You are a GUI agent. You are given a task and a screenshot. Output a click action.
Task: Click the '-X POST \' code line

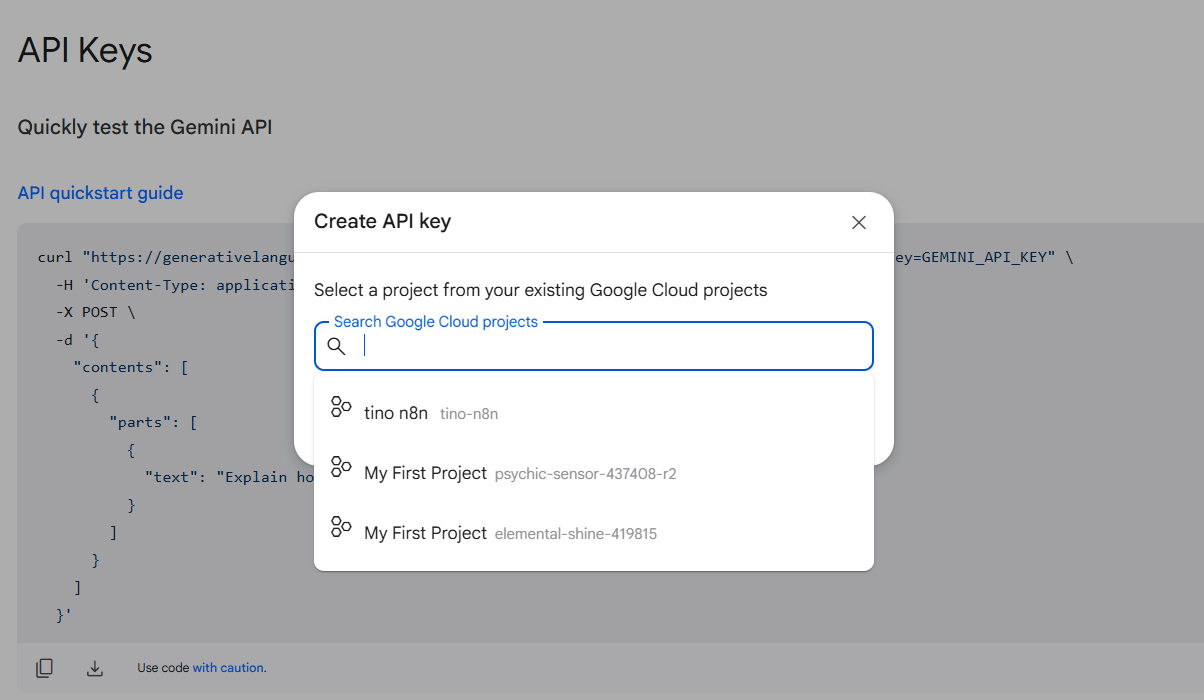(x=95, y=312)
